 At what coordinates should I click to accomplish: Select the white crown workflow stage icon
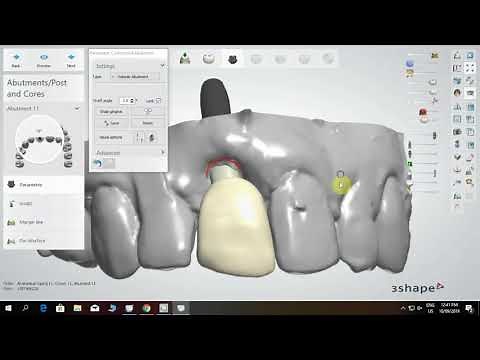point(209,59)
